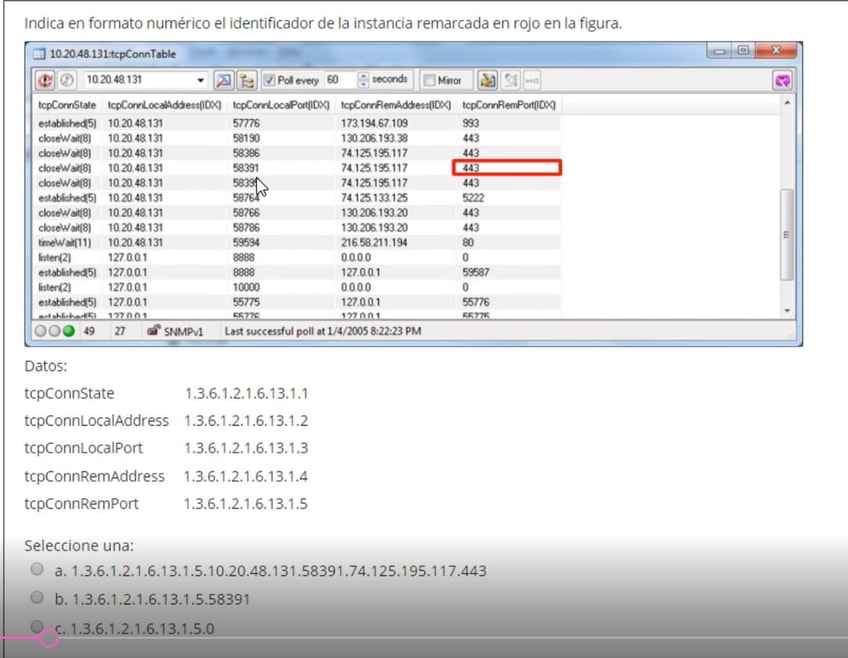The height and width of the screenshot is (658, 848).
Task: Click the SNMP protocol preferences icon
Action: pyautogui.click(x=223, y=81)
